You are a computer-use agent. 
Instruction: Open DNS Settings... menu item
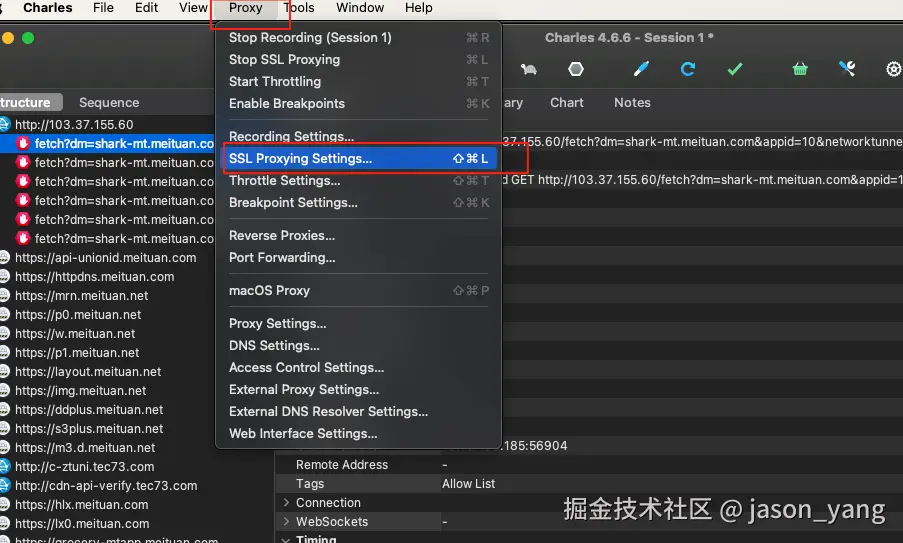click(358, 345)
